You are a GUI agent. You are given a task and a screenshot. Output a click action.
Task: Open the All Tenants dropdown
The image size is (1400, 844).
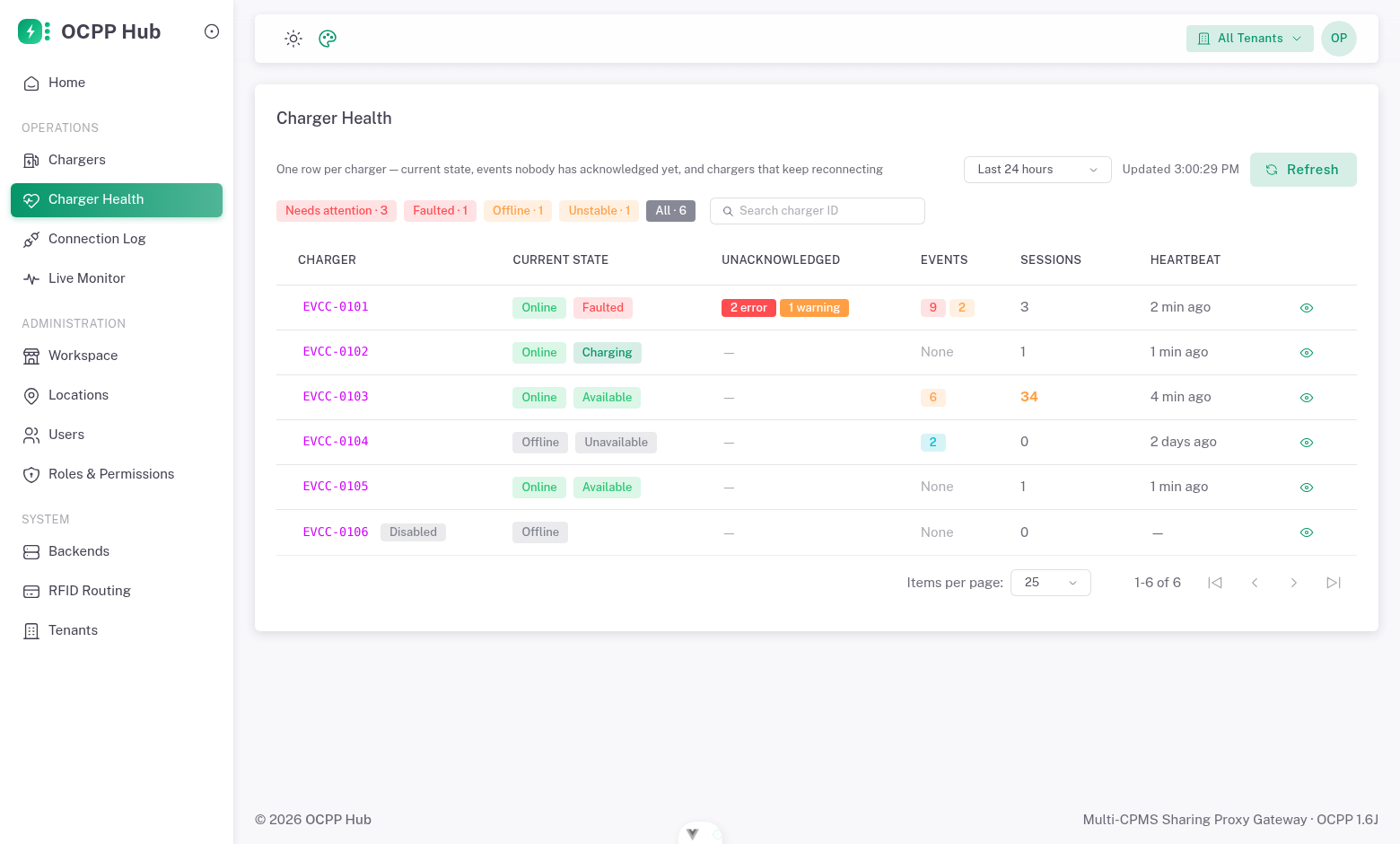tap(1250, 39)
